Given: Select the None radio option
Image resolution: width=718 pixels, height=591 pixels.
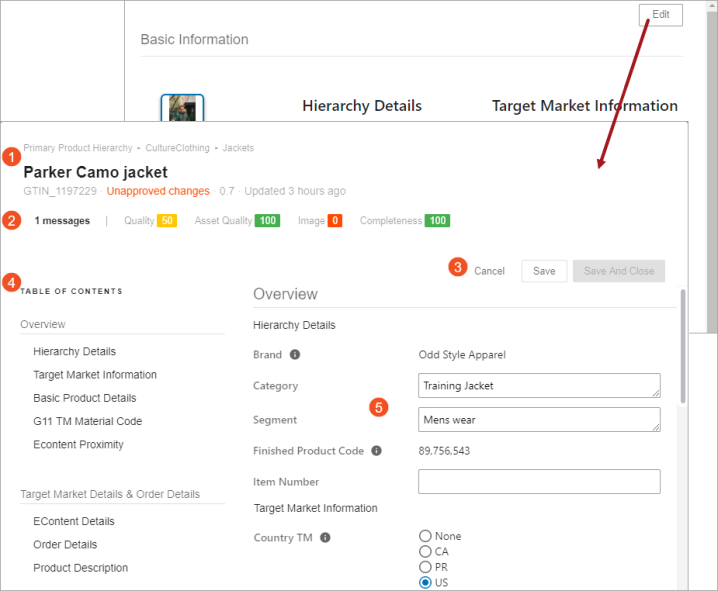Looking at the screenshot, I should 425,536.
